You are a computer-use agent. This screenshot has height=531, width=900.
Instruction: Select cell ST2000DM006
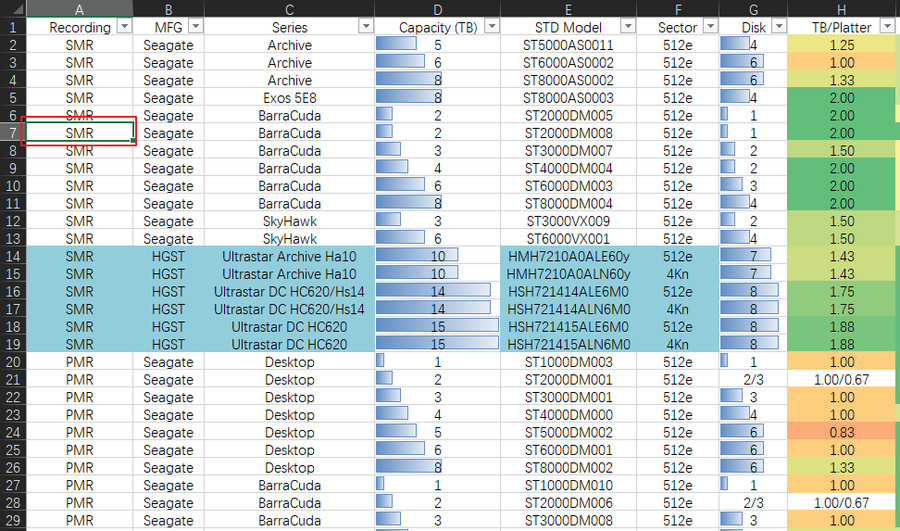pyautogui.click(x=568, y=502)
